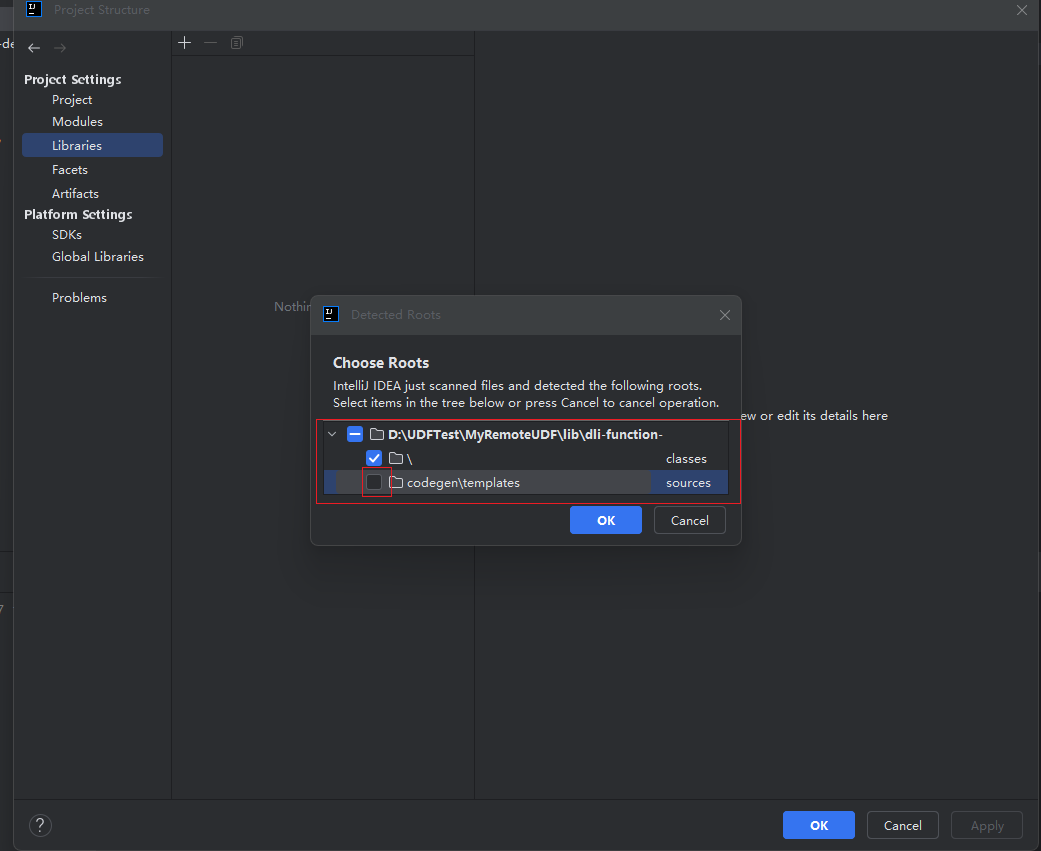This screenshot has width=1041, height=851.
Task: Click the Add library plus icon
Action: (x=185, y=43)
